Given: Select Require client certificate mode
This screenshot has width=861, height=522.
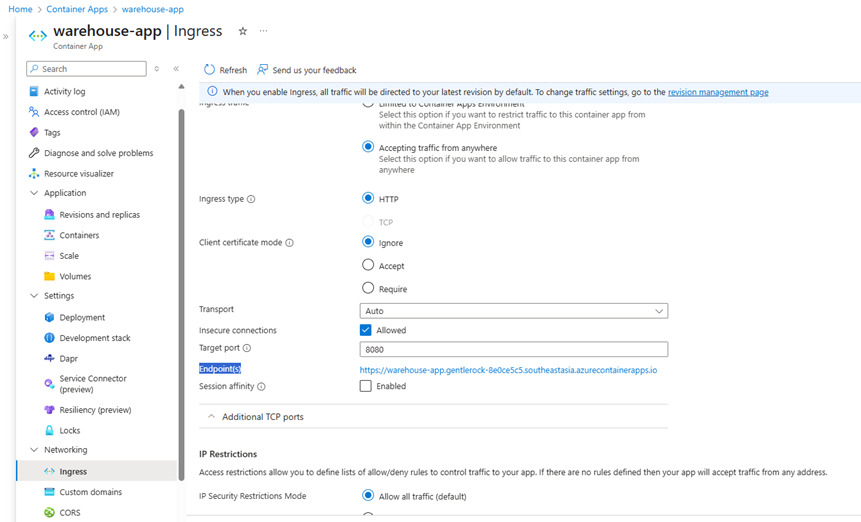Looking at the screenshot, I should click(368, 288).
